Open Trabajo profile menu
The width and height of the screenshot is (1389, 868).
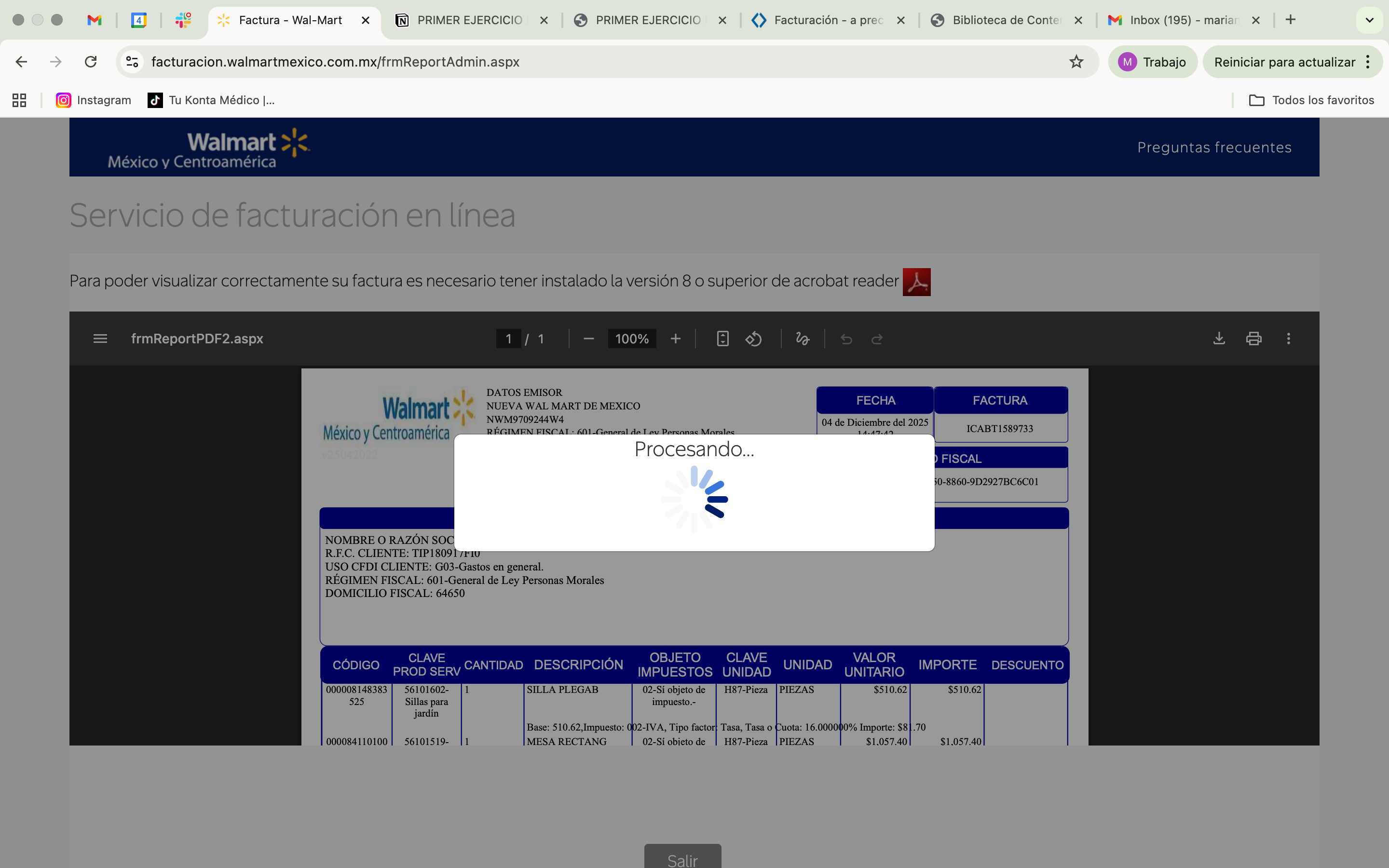click(1153, 61)
